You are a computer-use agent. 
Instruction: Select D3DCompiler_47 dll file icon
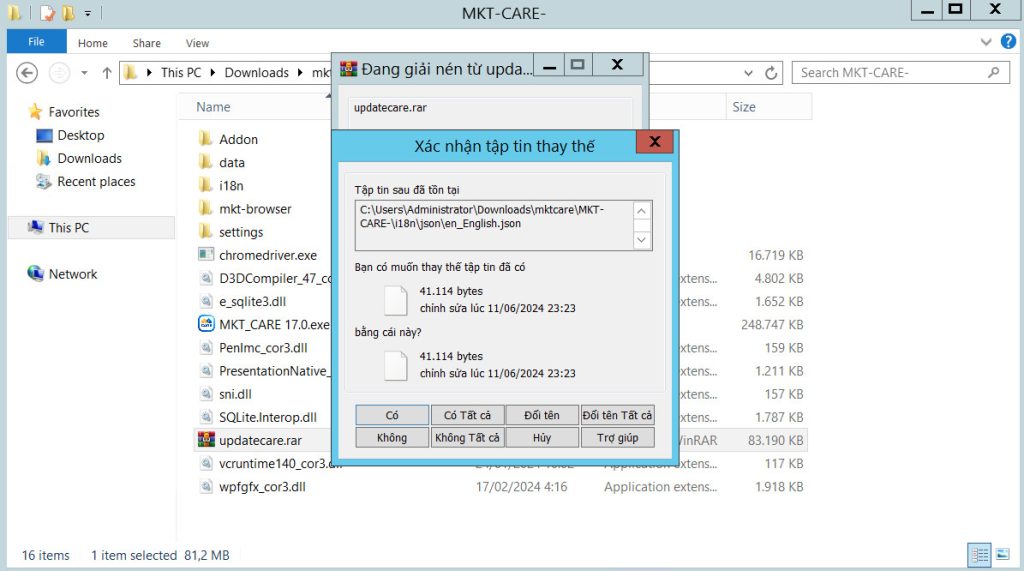click(206, 278)
